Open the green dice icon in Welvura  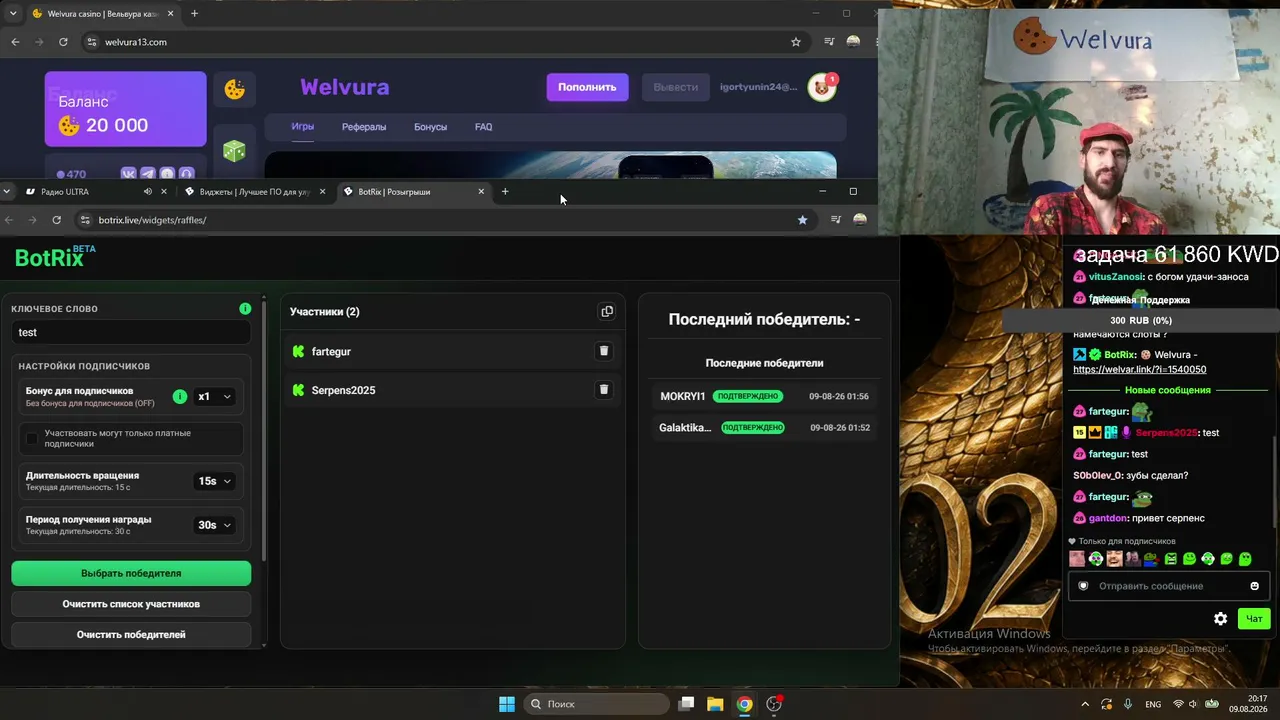click(234, 151)
